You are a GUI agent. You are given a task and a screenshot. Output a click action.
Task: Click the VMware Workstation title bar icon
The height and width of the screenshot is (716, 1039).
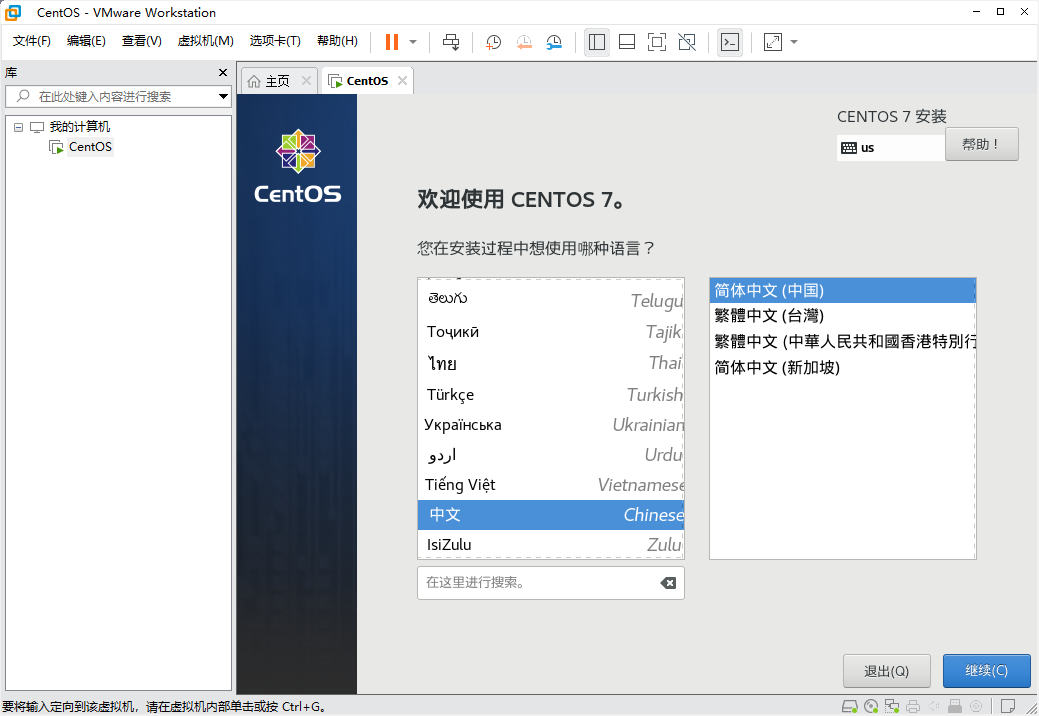pos(13,12)
